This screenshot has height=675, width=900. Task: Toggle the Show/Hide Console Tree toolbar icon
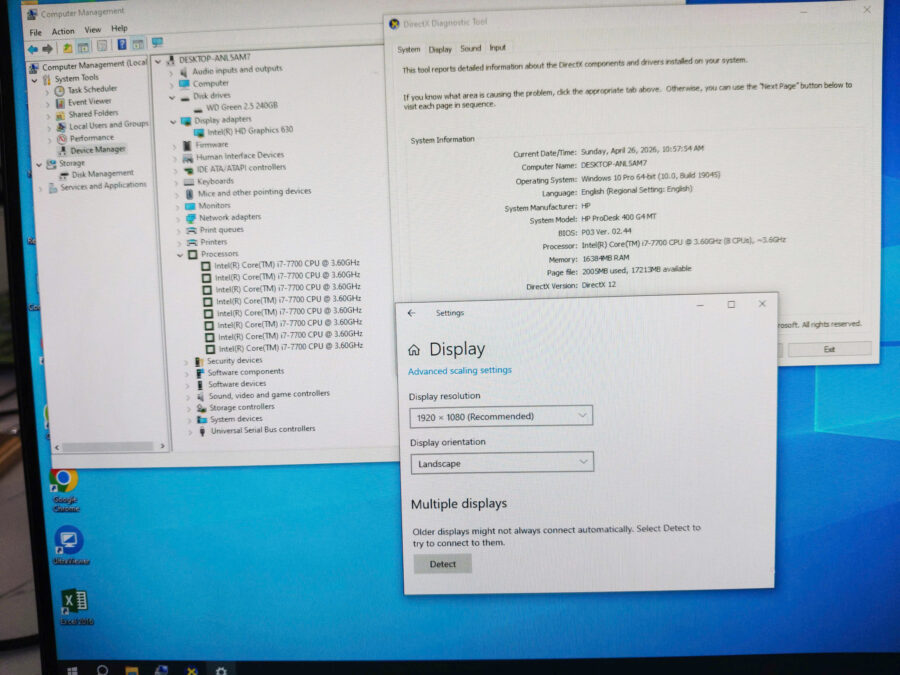(84, 47)
